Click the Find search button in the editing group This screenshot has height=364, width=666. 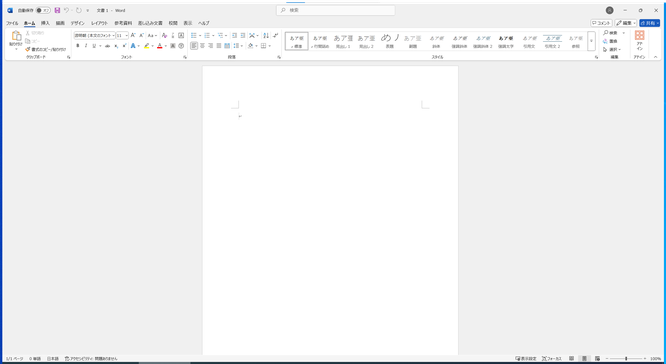611,33
